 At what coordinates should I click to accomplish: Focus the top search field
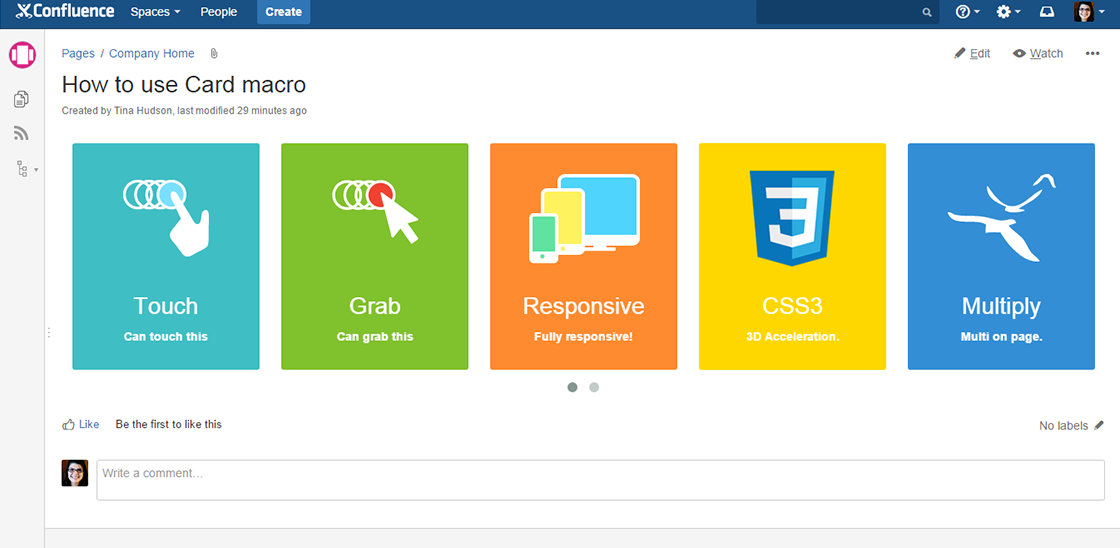point(848,12)
